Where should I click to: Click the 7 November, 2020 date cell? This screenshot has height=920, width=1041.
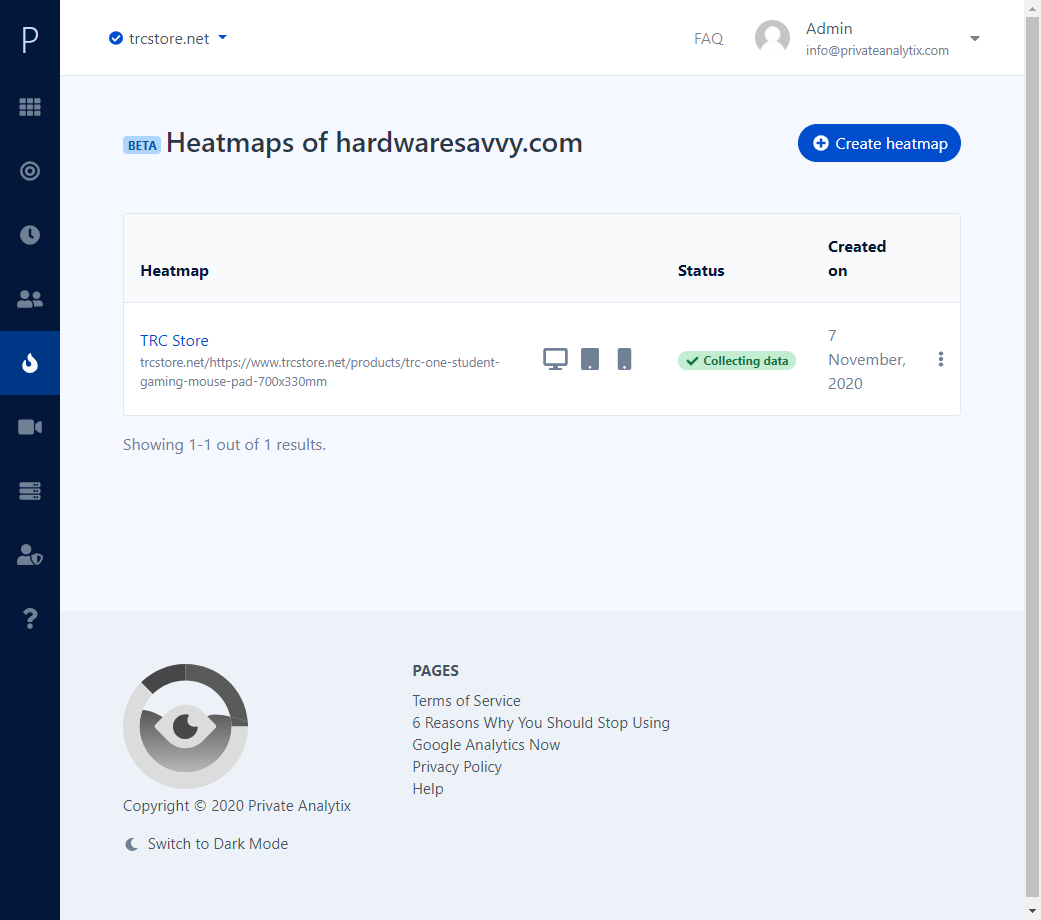coord(866,360)
